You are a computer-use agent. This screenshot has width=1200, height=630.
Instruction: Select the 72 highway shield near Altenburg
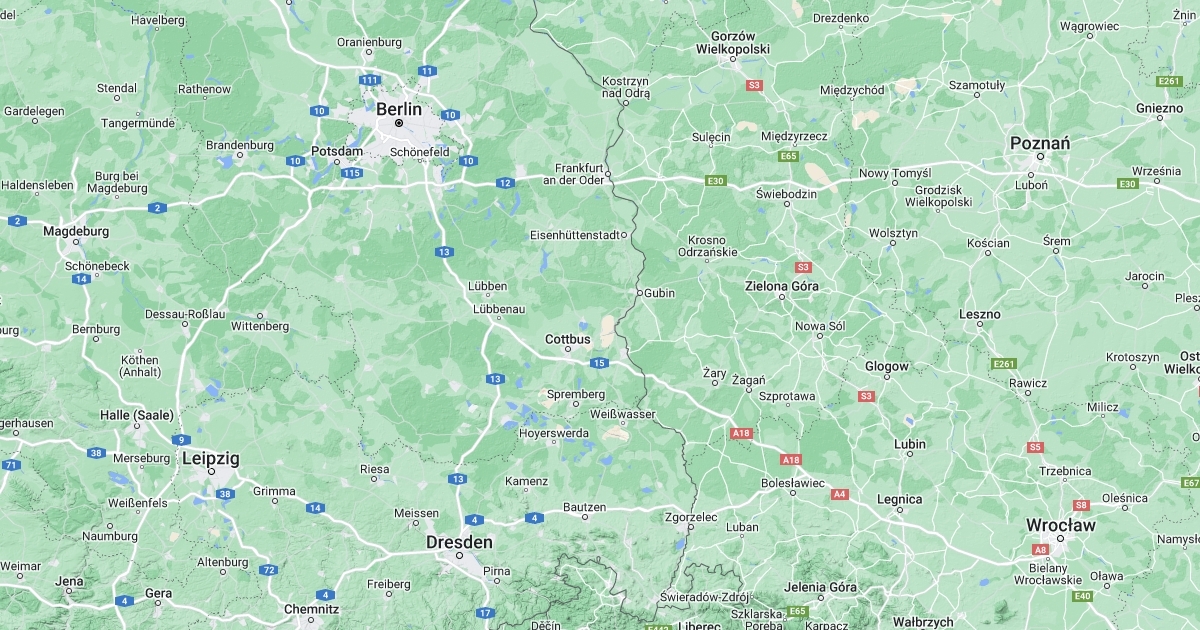tap(268, 570)
